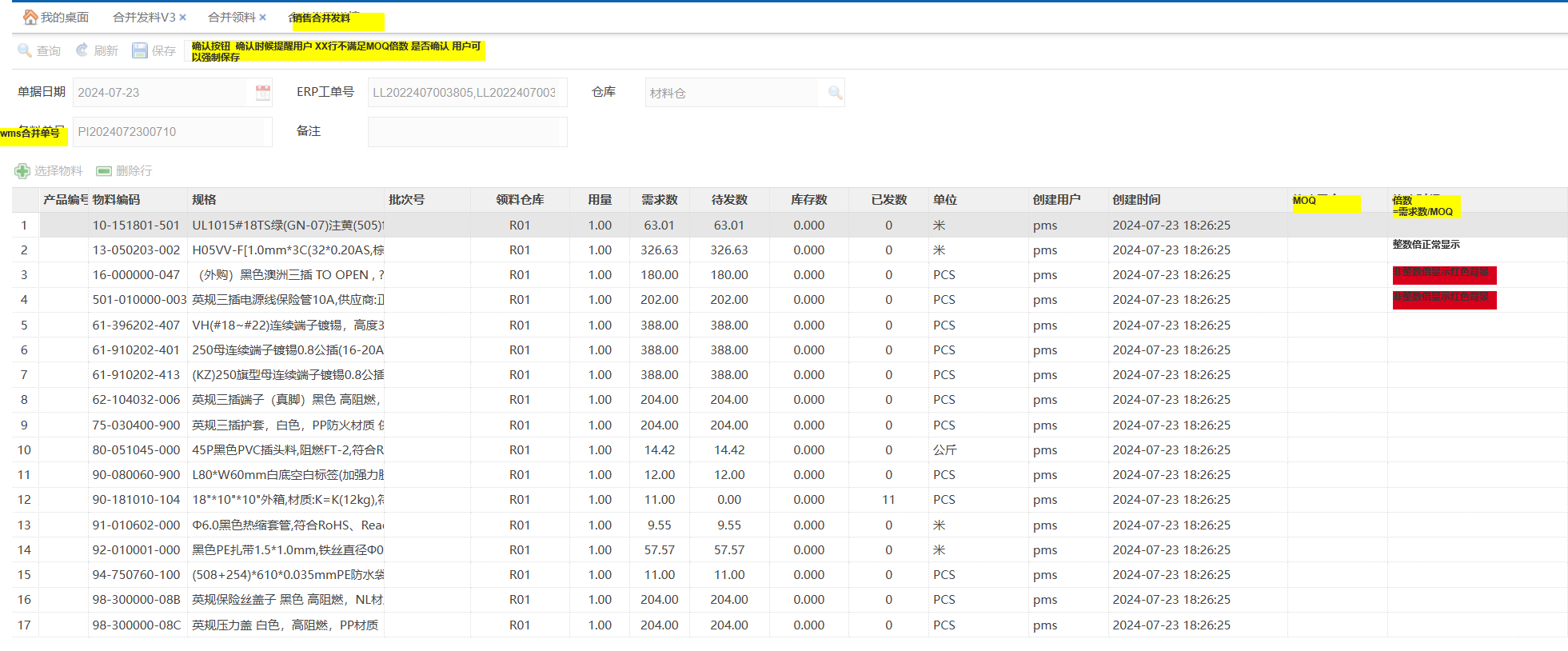Click spec text 黑色PE扎带1.5*1.0mm
The image size is (1568, 651).
pyautogui.click(x=254, y=550)
